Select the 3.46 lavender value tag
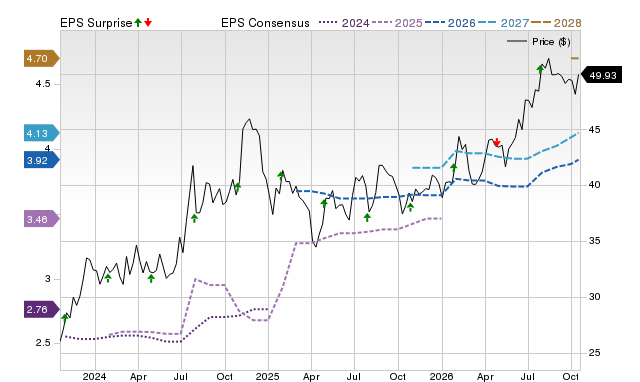 (42, 220)
